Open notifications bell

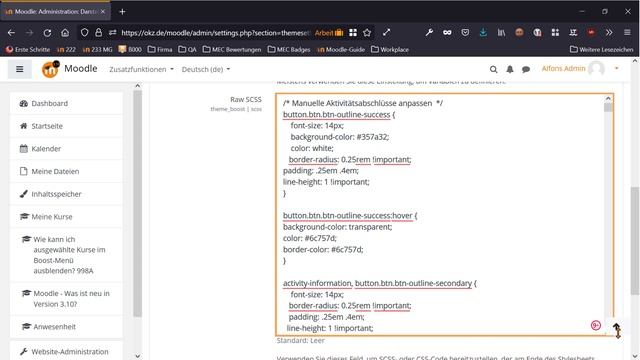click(x=510, y=69)
